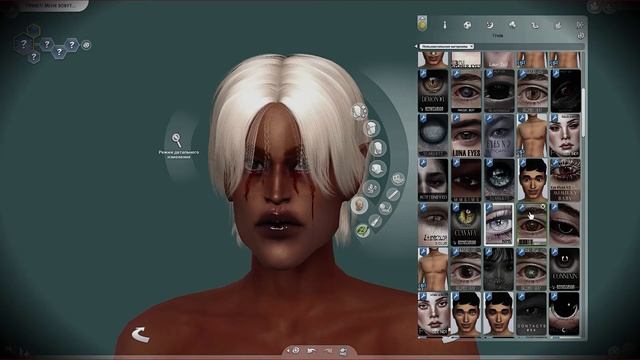Click the rotate Sim curved arrow
The width and height of the screenshot is (640, 360).
point(140,335)
